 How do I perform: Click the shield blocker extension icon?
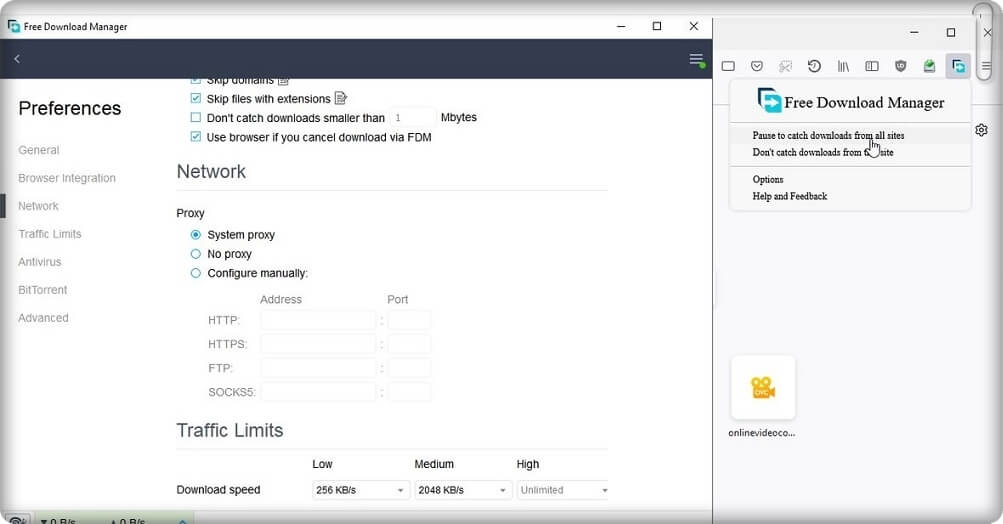point(901,66)
